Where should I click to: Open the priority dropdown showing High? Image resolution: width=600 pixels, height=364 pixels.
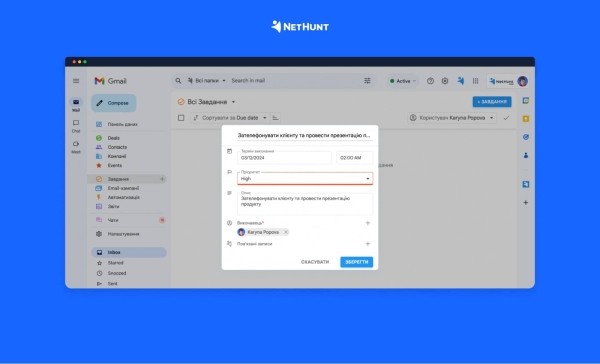pyautogui.click(x=305, y=178)
